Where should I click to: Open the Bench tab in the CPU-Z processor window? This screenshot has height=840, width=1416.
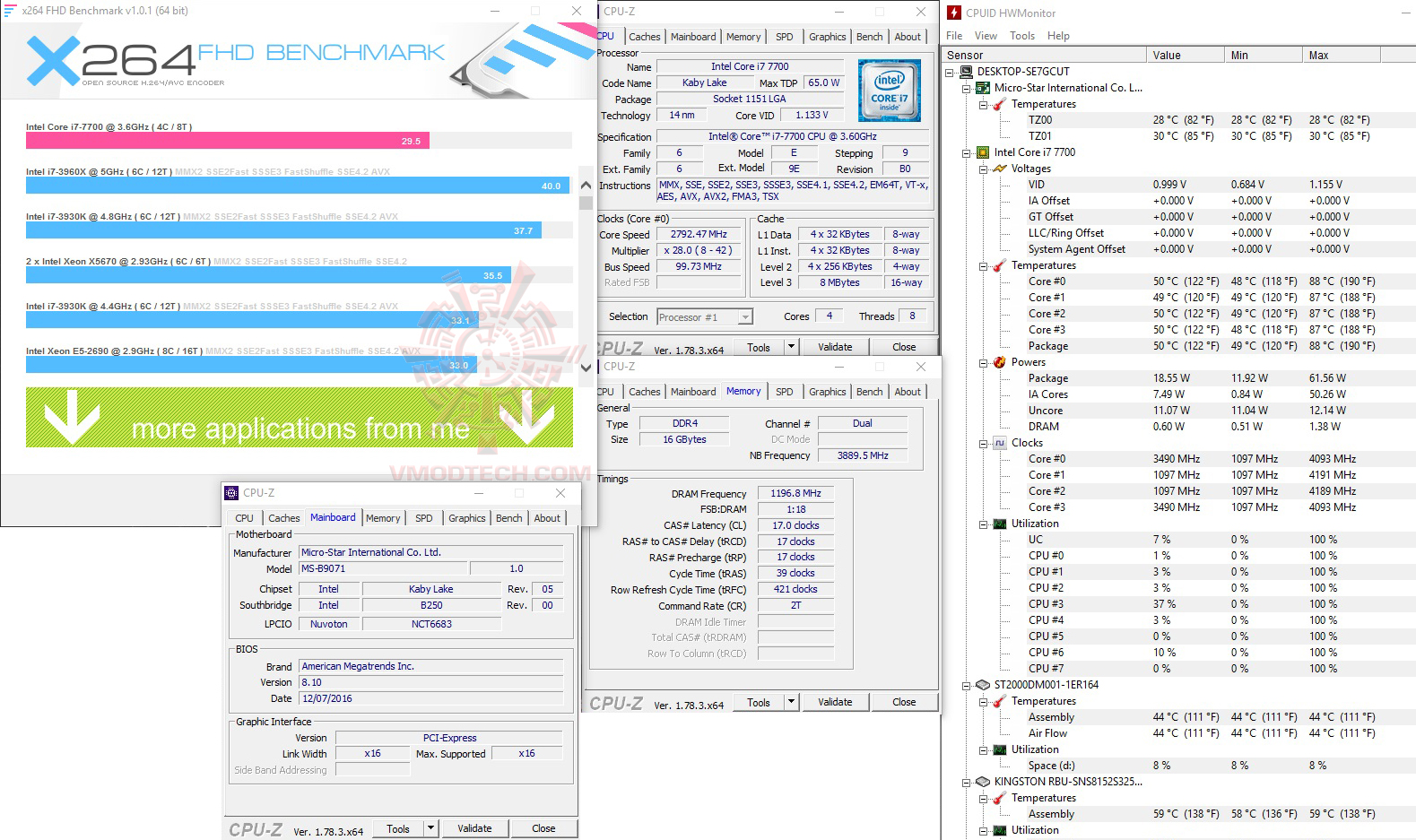tap(869, 37)
